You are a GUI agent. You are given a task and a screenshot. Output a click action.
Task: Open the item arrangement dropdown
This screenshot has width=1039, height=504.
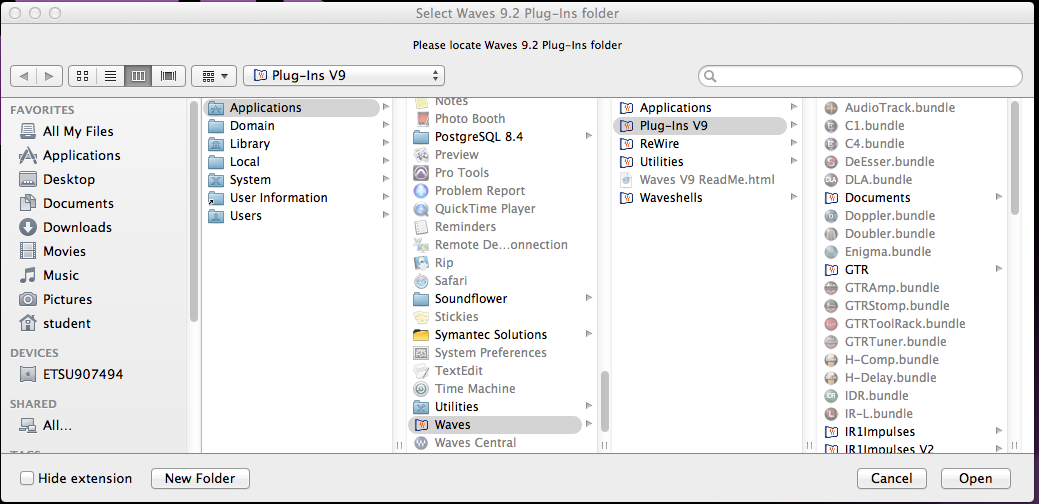pyautogui.click(x=213, y=76)
